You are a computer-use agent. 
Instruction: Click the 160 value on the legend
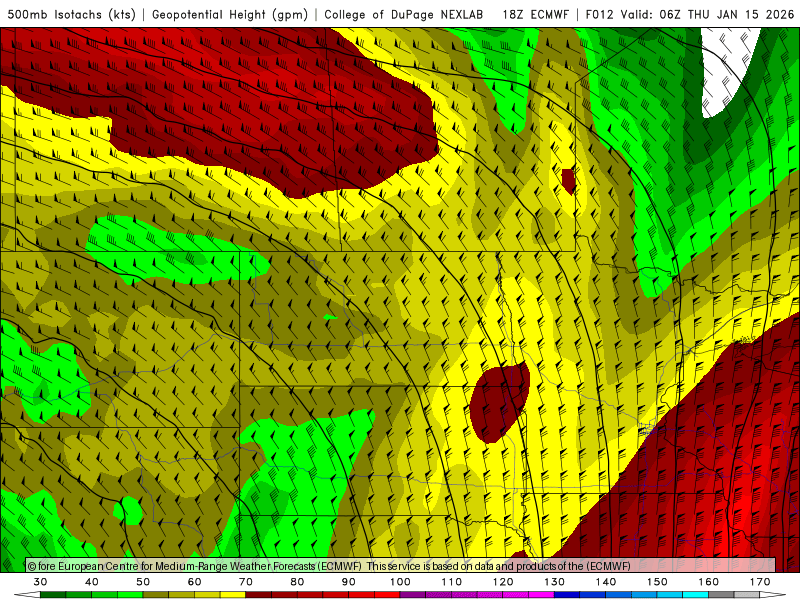709,582
